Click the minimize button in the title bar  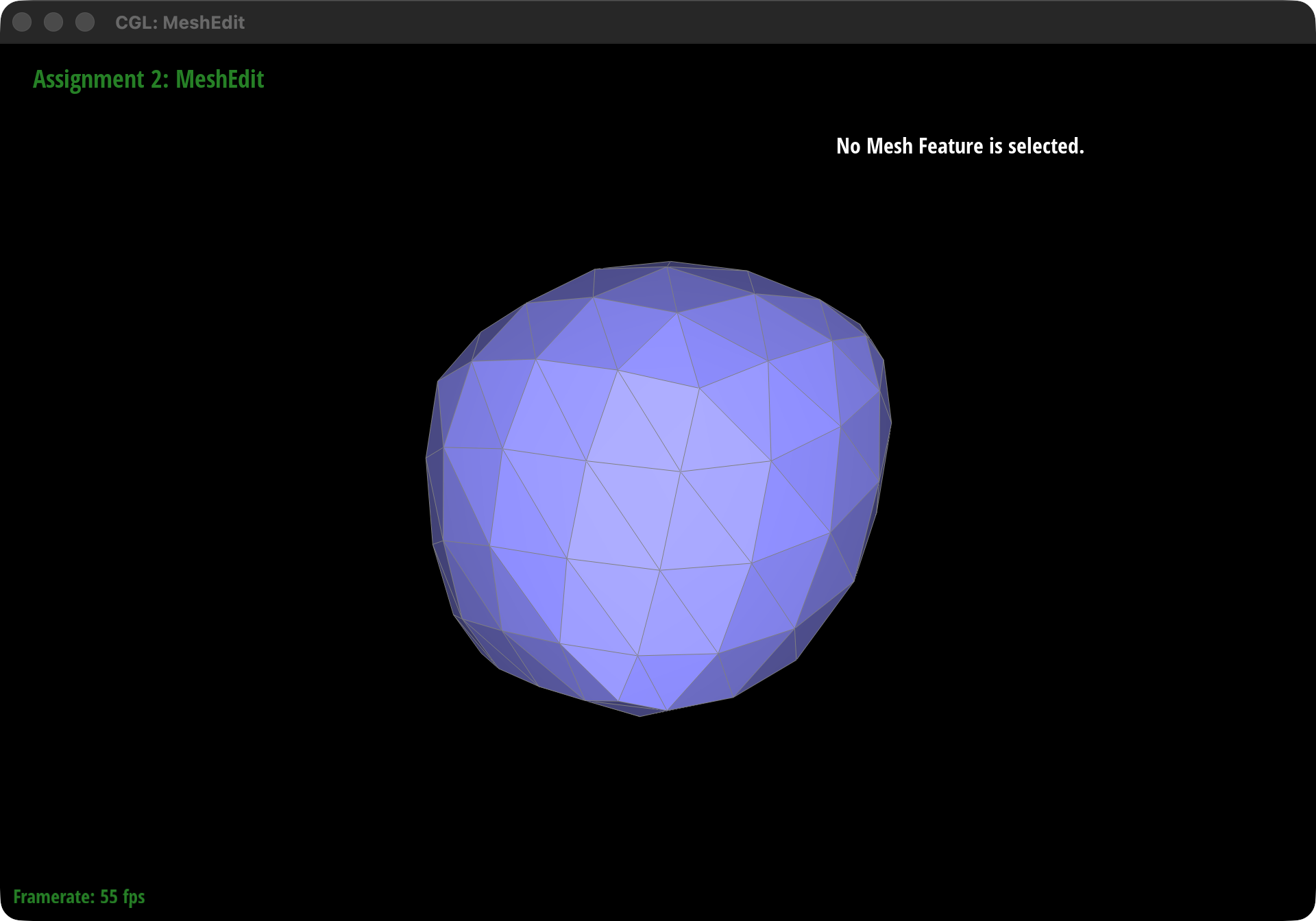[x=53, y=22]
